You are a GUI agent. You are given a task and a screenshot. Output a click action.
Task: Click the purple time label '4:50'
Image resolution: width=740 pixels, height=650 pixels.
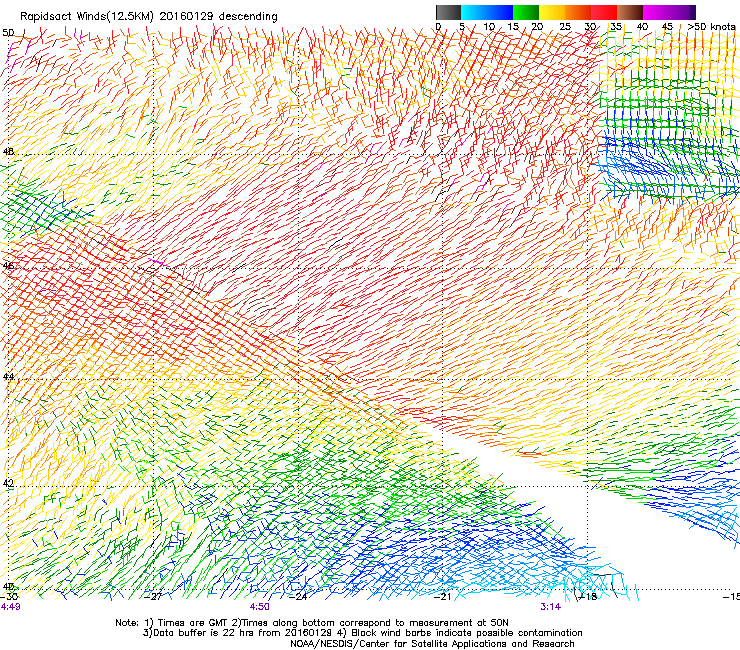(260, 607)
